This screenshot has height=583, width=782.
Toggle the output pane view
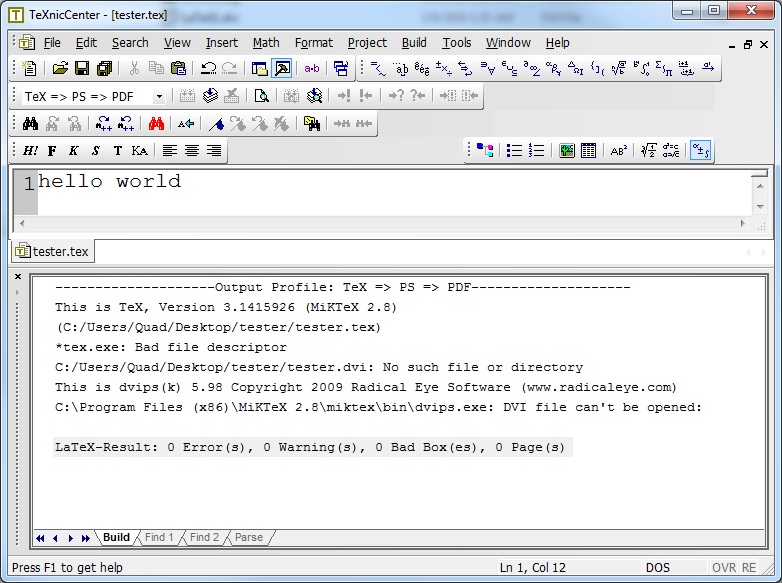coord(282,68)
